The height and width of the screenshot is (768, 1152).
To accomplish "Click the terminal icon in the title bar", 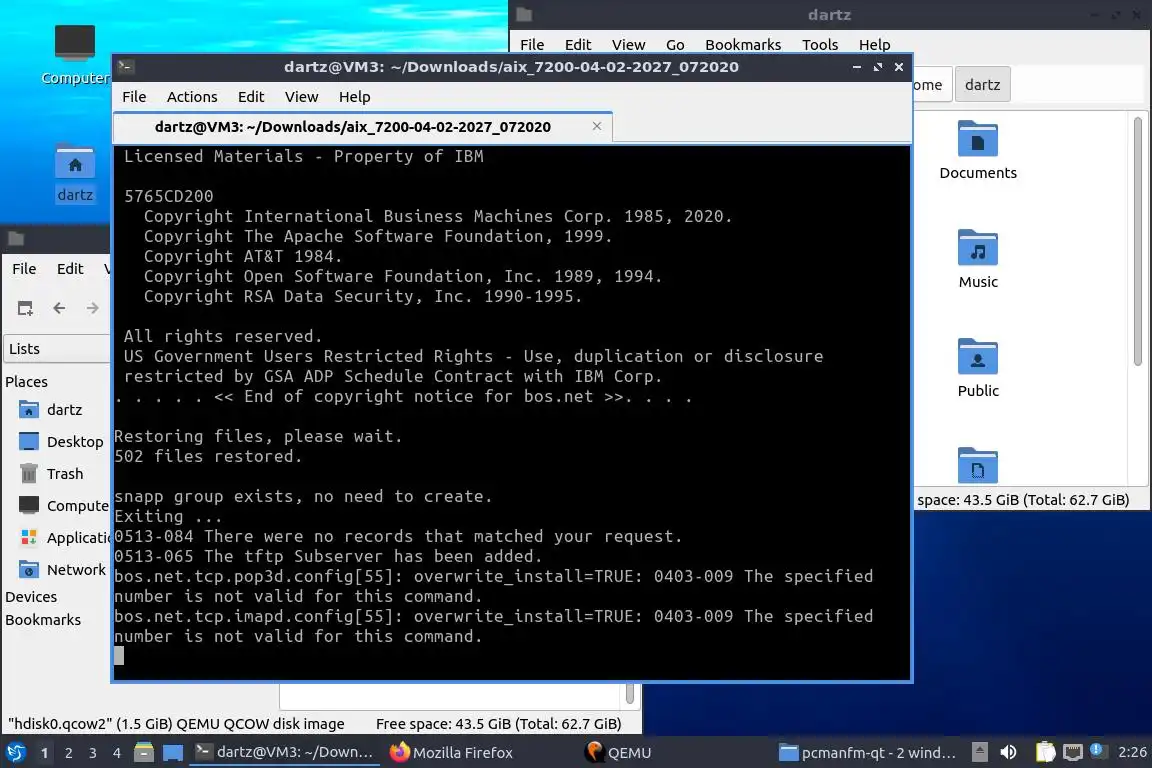I will (x=125, y=67).
